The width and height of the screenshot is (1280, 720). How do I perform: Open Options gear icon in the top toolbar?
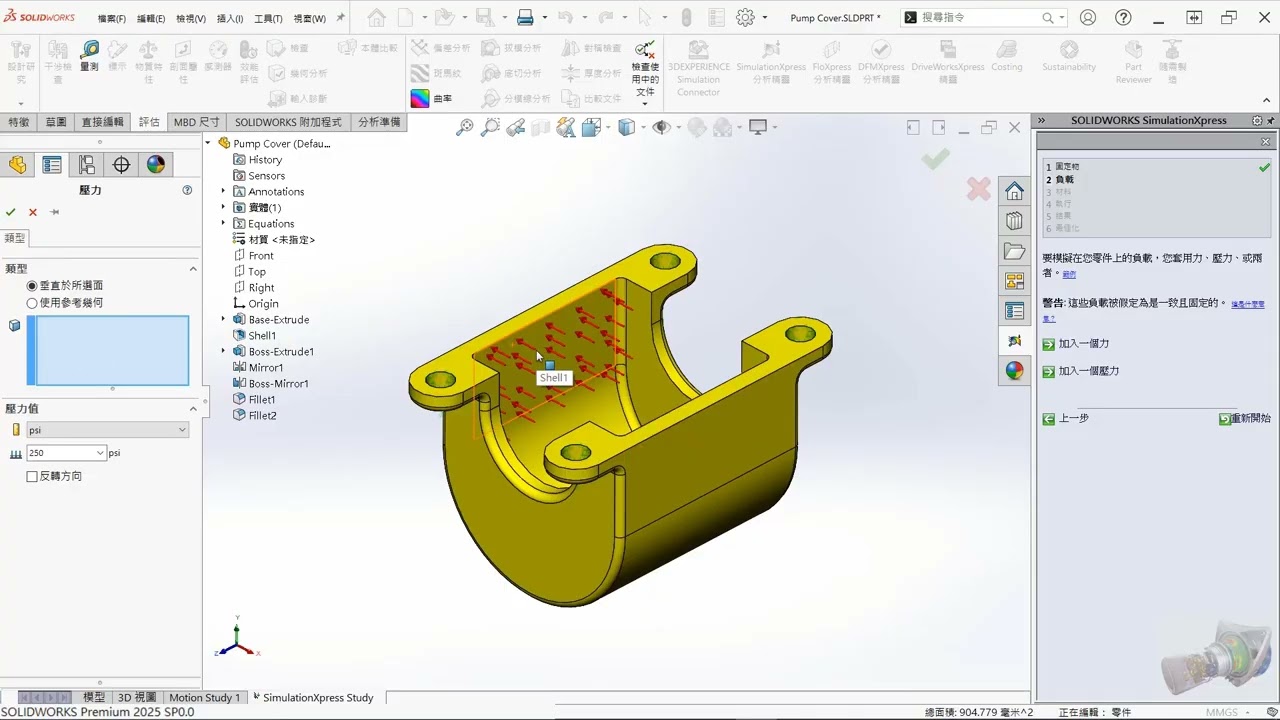coord(745,17)
